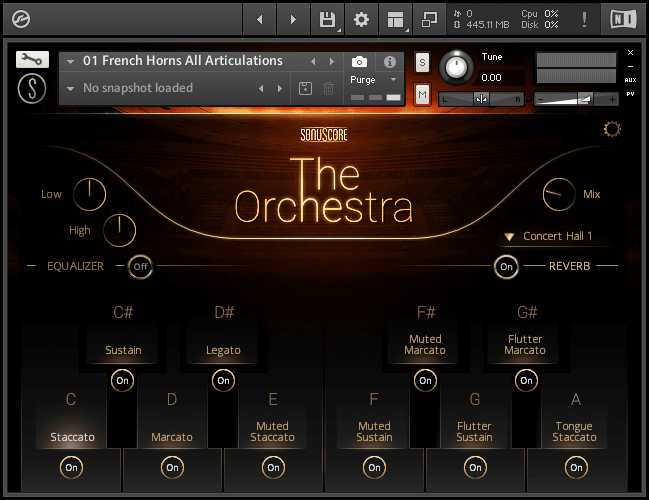Solo the instrument with the S button
The width and height of the screenshot is (649, 500).
coord(422,62)
